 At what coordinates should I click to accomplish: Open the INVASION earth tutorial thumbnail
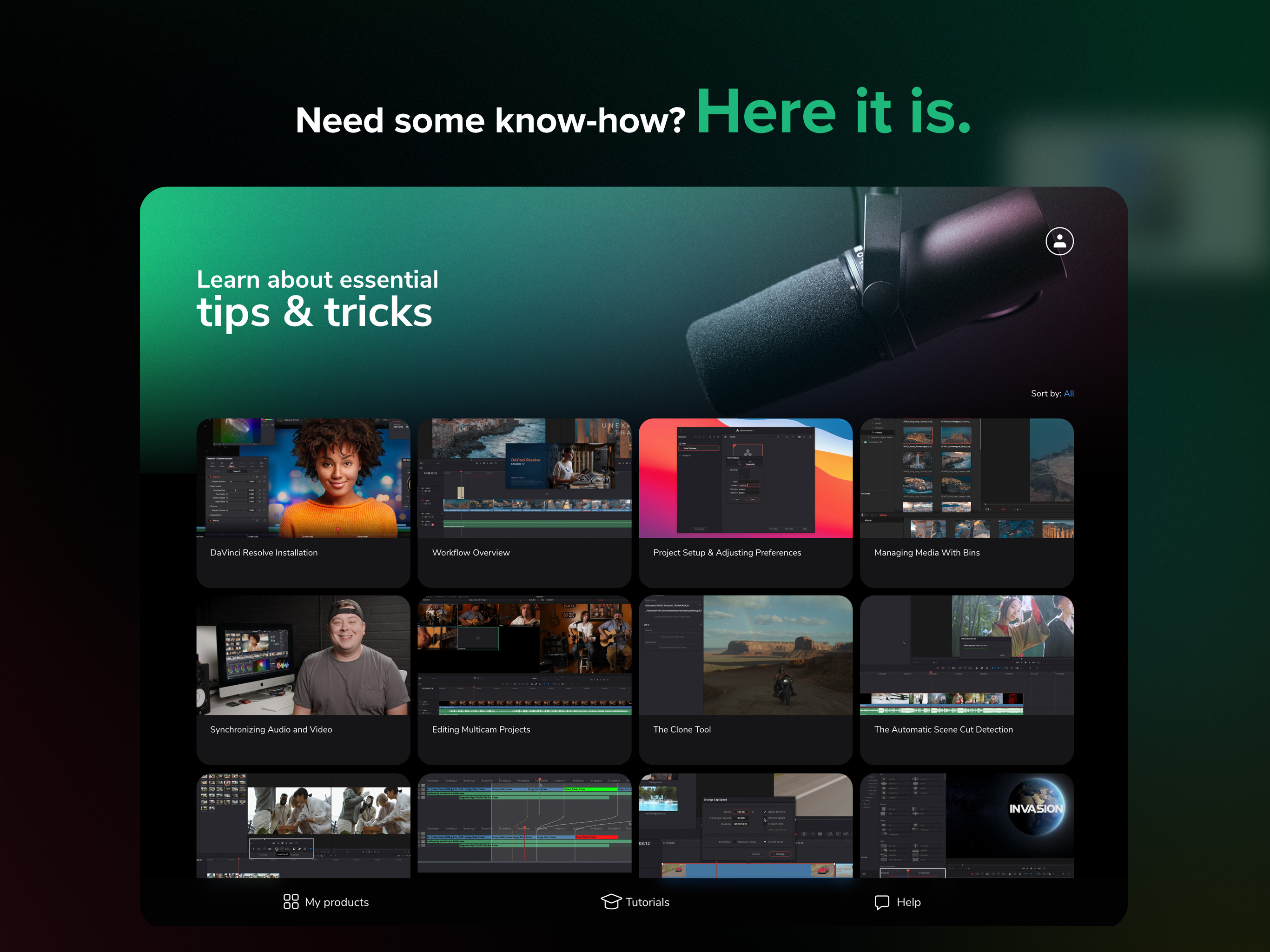click(967, 826)
